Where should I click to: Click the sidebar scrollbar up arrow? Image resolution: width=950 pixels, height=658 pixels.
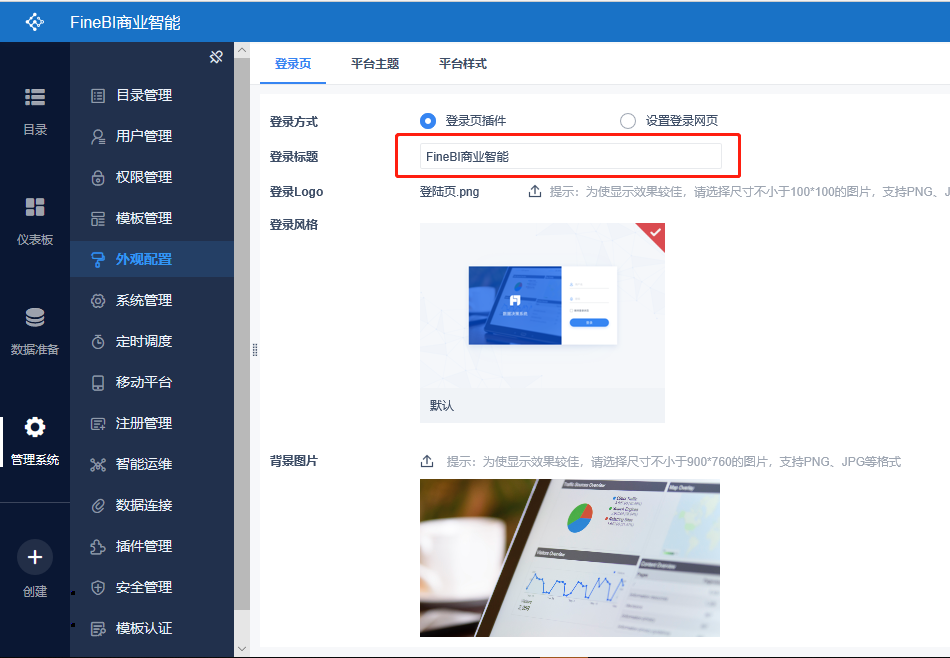[x=242, y=50]
